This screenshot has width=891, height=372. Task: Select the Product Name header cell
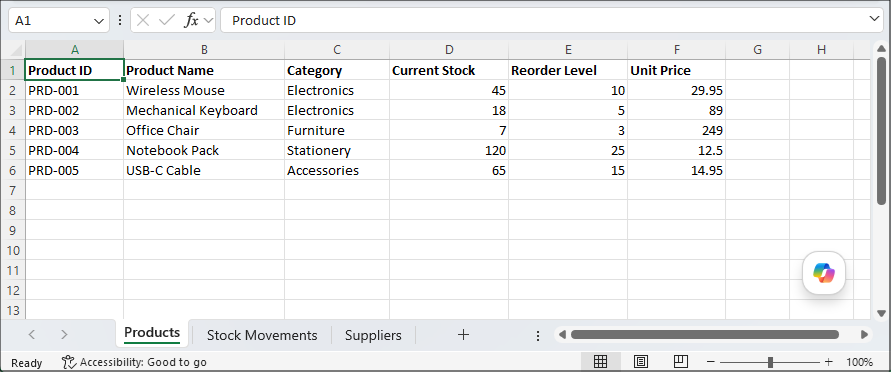pyautogui.click(x=204, y=70)
